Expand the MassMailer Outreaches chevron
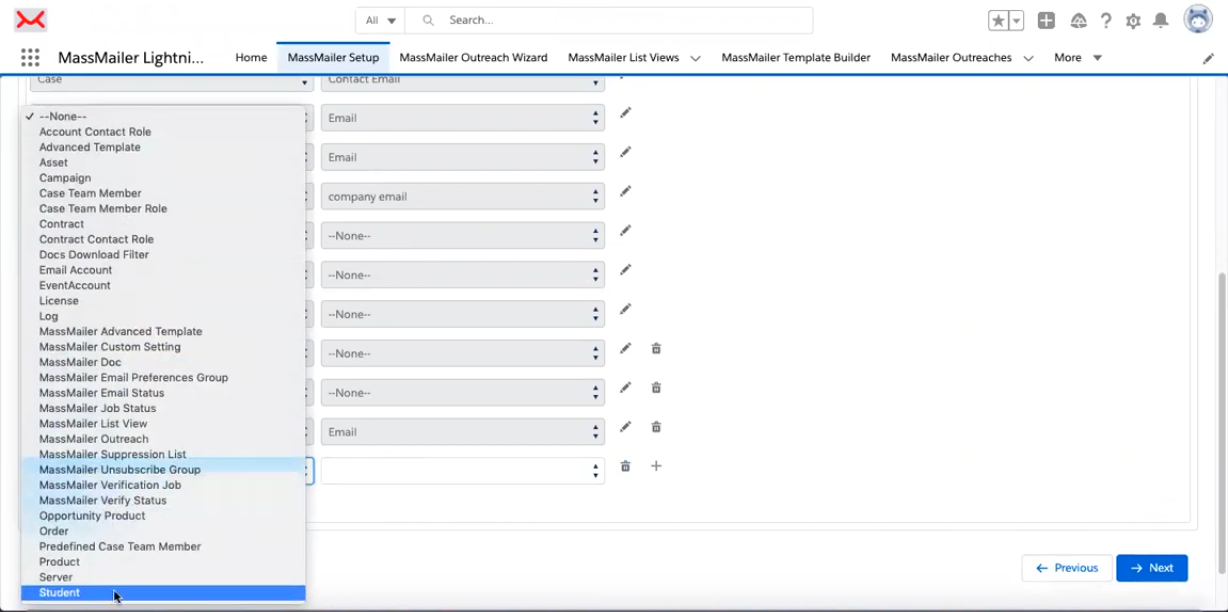The image size is (1228, 612). pos(1028,58)
